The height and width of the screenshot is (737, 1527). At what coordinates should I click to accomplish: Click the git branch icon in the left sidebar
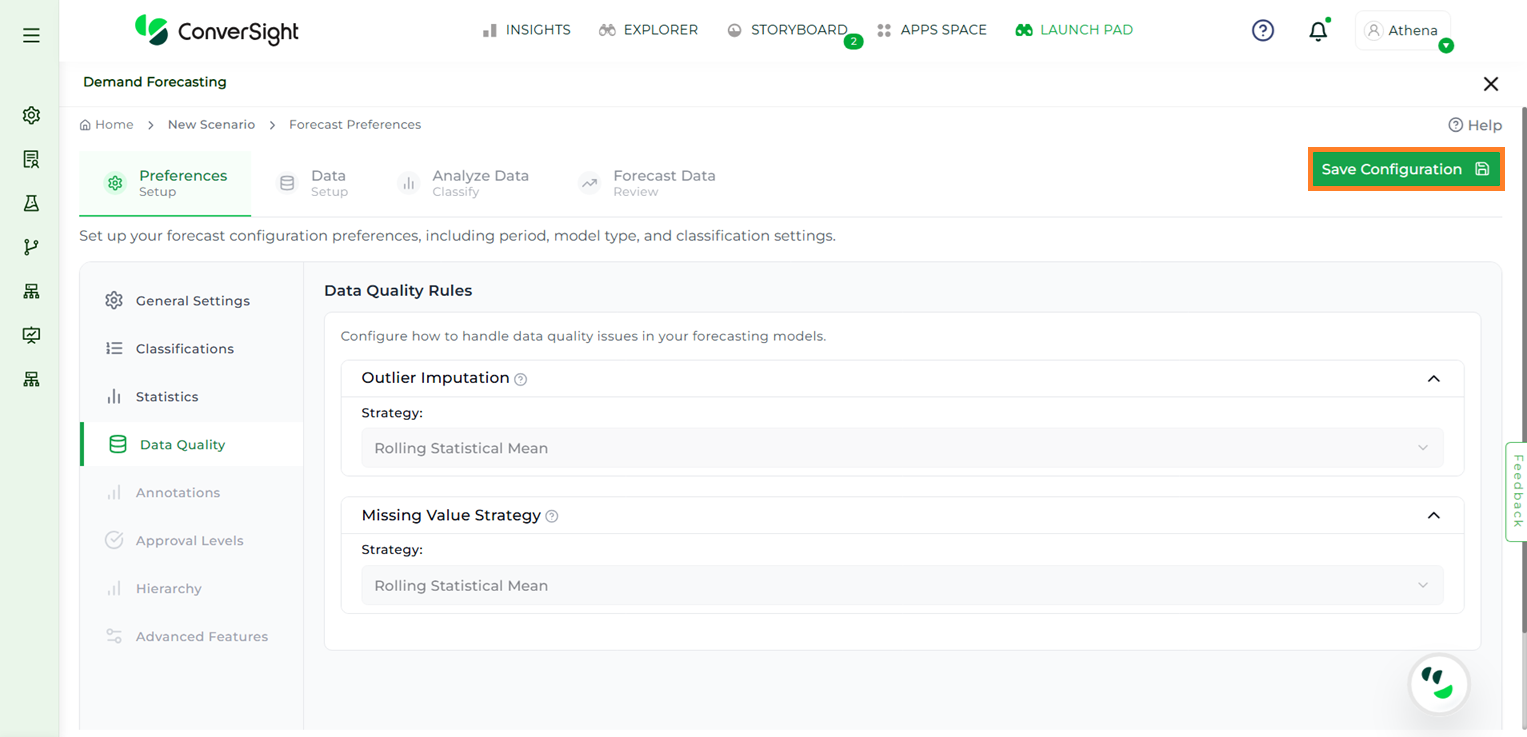[31, 247]
